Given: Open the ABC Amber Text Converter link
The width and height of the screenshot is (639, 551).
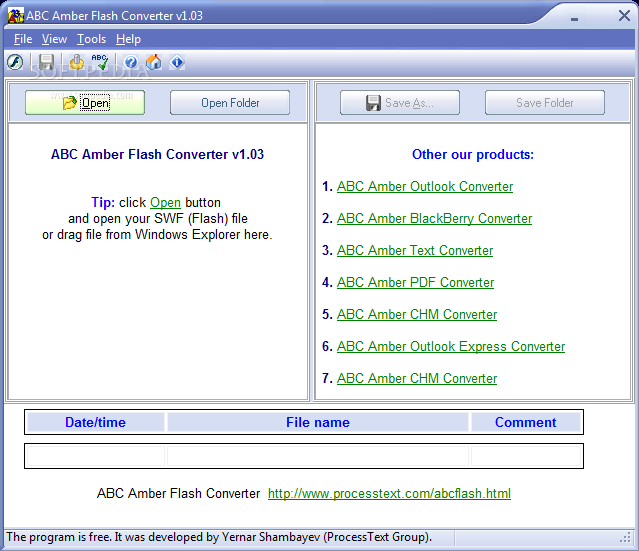Looking at the screenshot, I should coord(415,250).
